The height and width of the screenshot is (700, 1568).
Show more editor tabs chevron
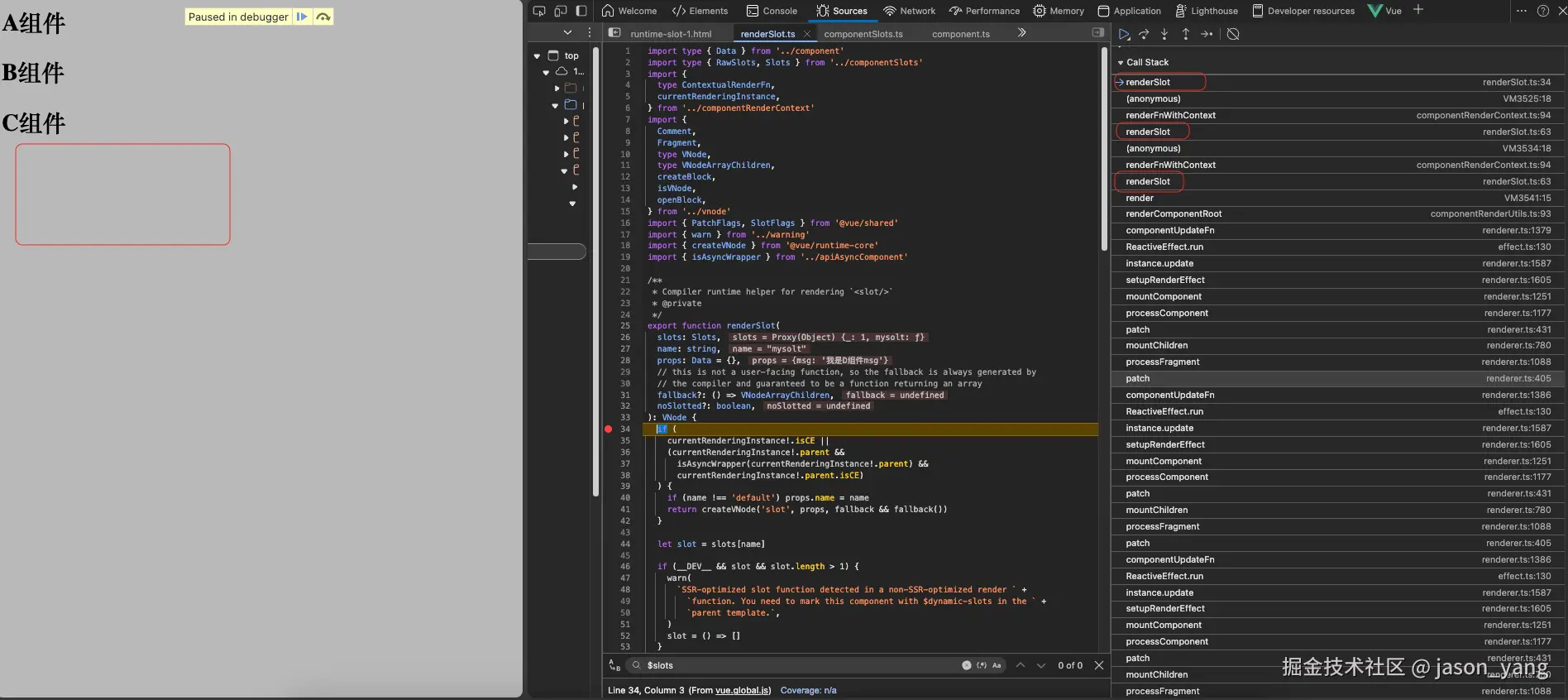[x=1021, y=33]
